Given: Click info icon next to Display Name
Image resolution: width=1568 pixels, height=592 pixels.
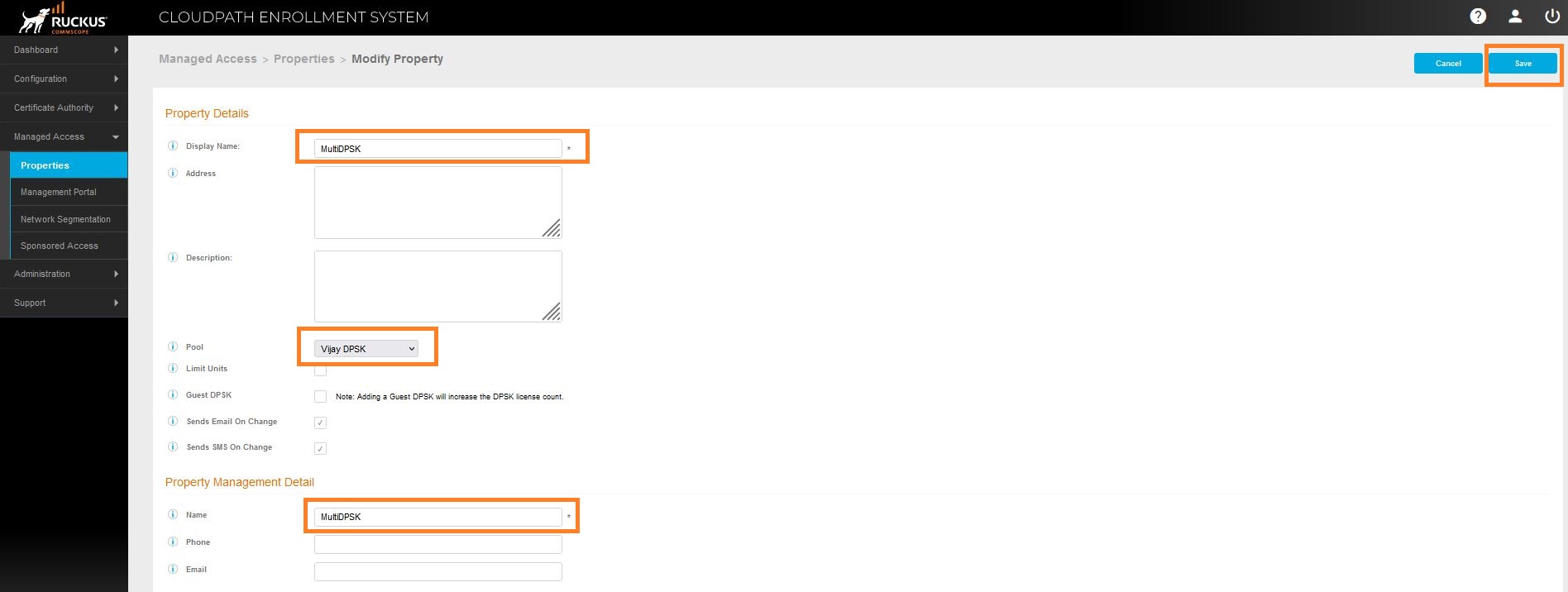Looking at the screenshot, I should tap(173, 146).
